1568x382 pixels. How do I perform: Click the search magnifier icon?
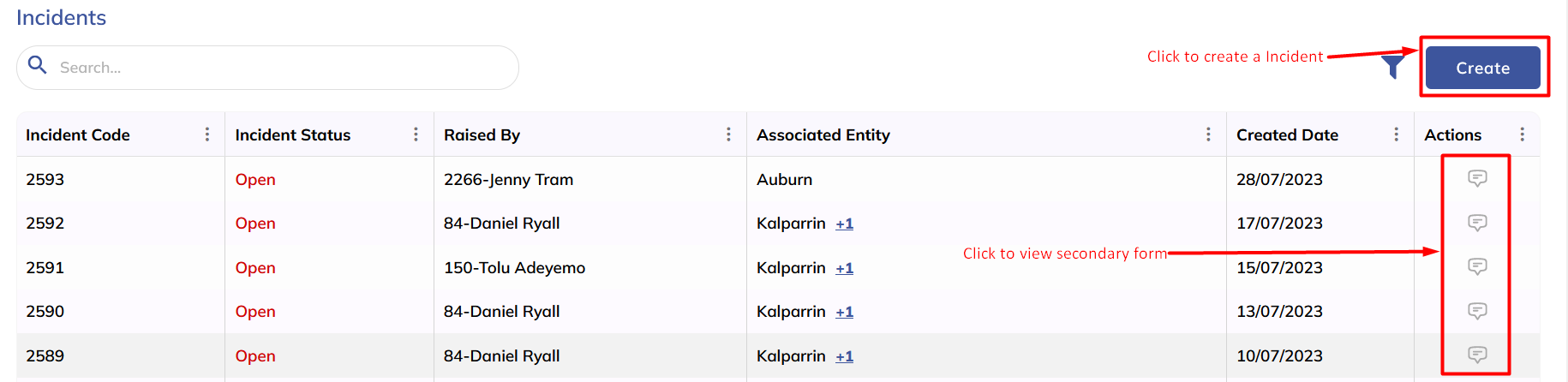pyautogui.click(x=38, y=65)
